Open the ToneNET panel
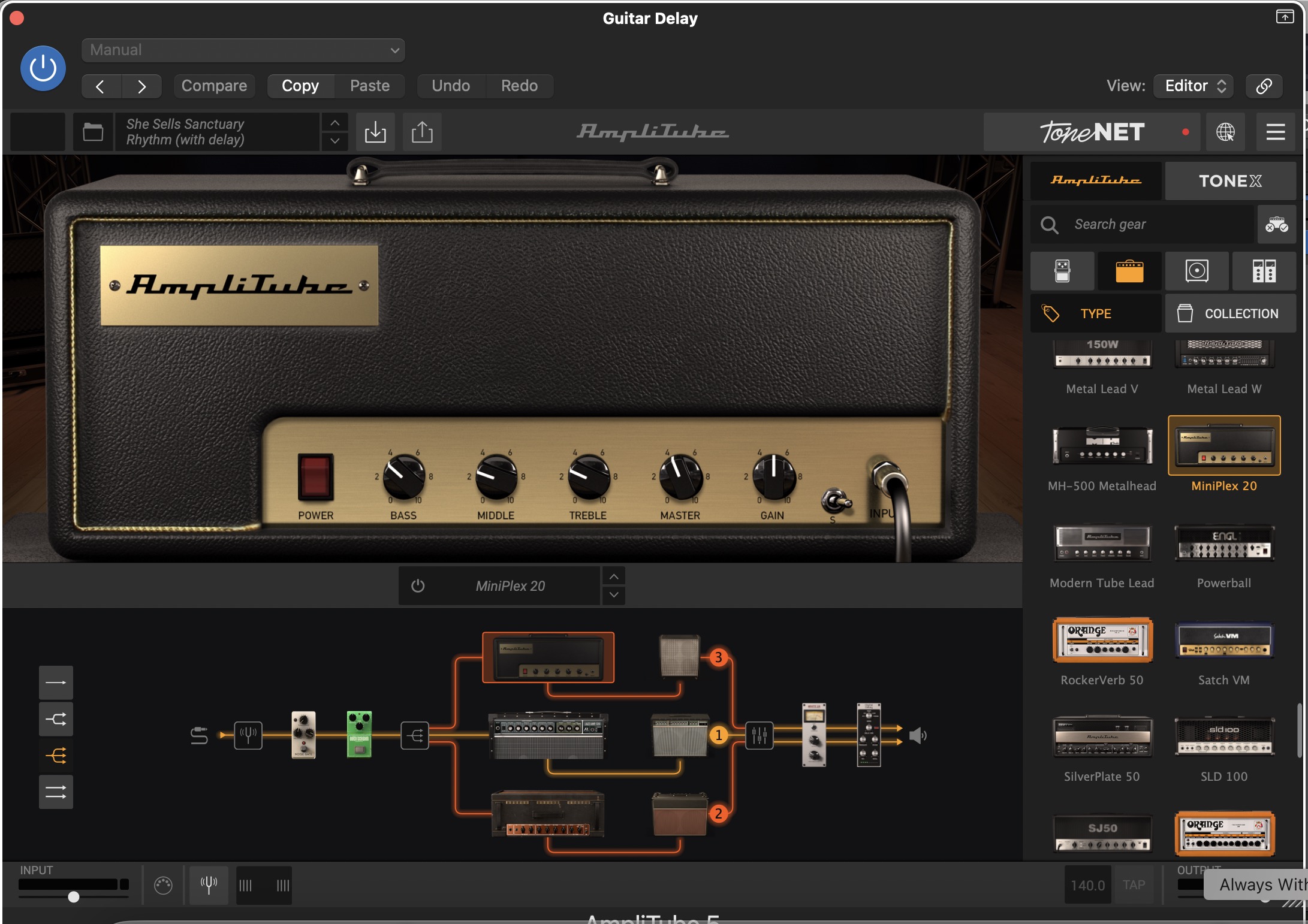This screenshot has width=1308, height=924. (1092, 132)
